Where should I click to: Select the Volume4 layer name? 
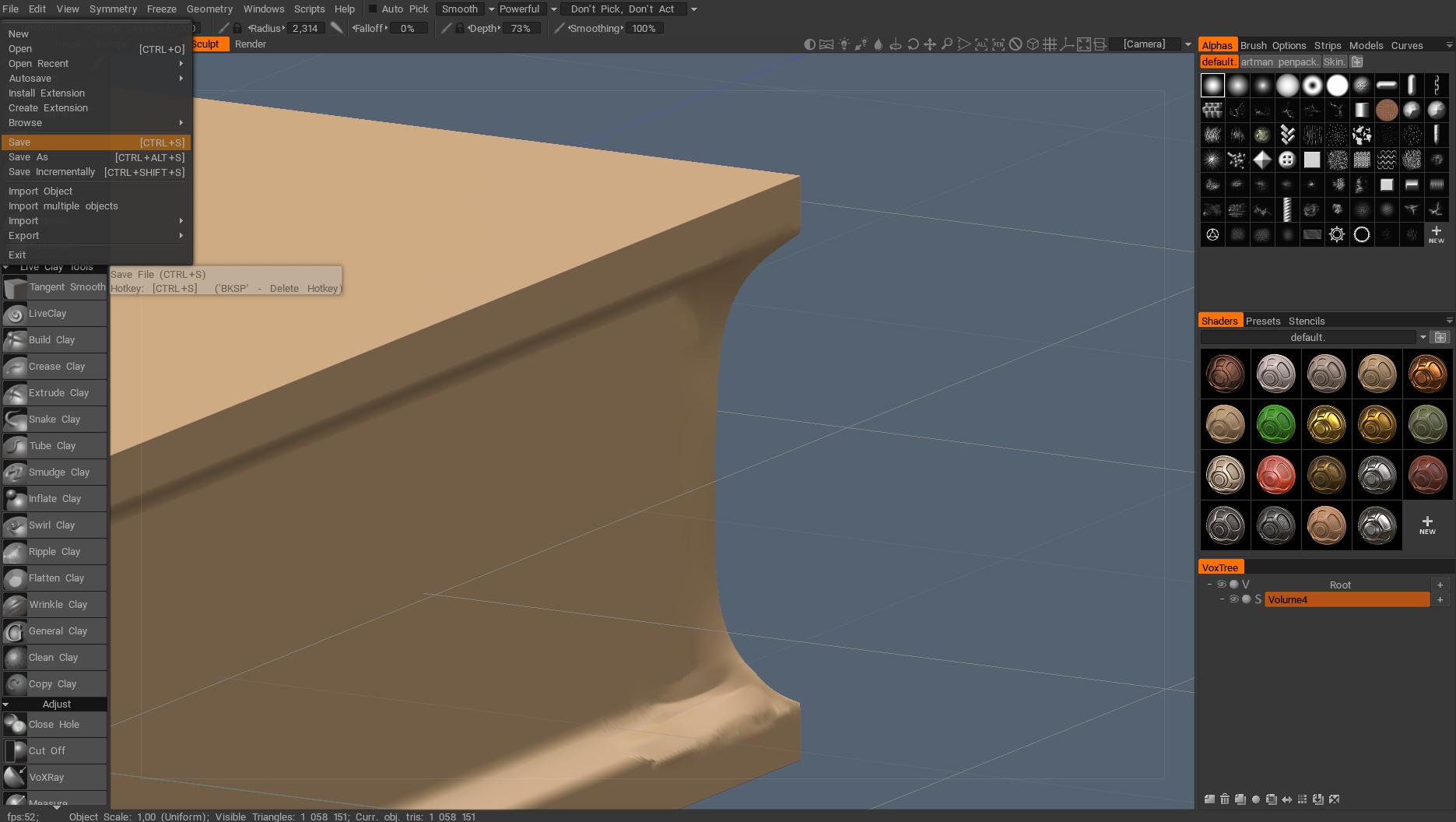click(x=1347, y=599)
